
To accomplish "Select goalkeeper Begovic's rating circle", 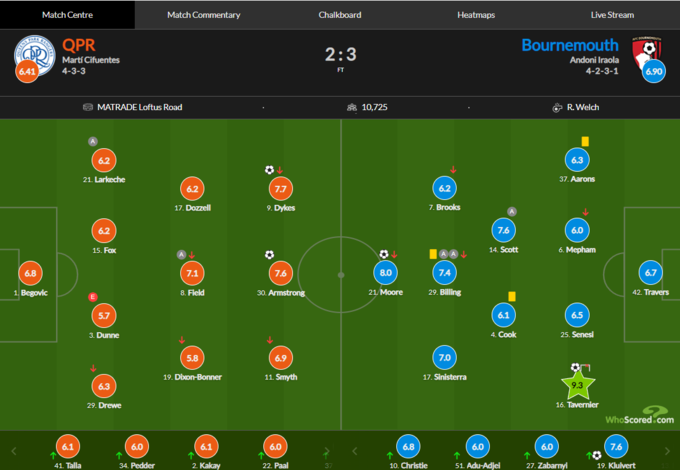I will pos(30,273).
